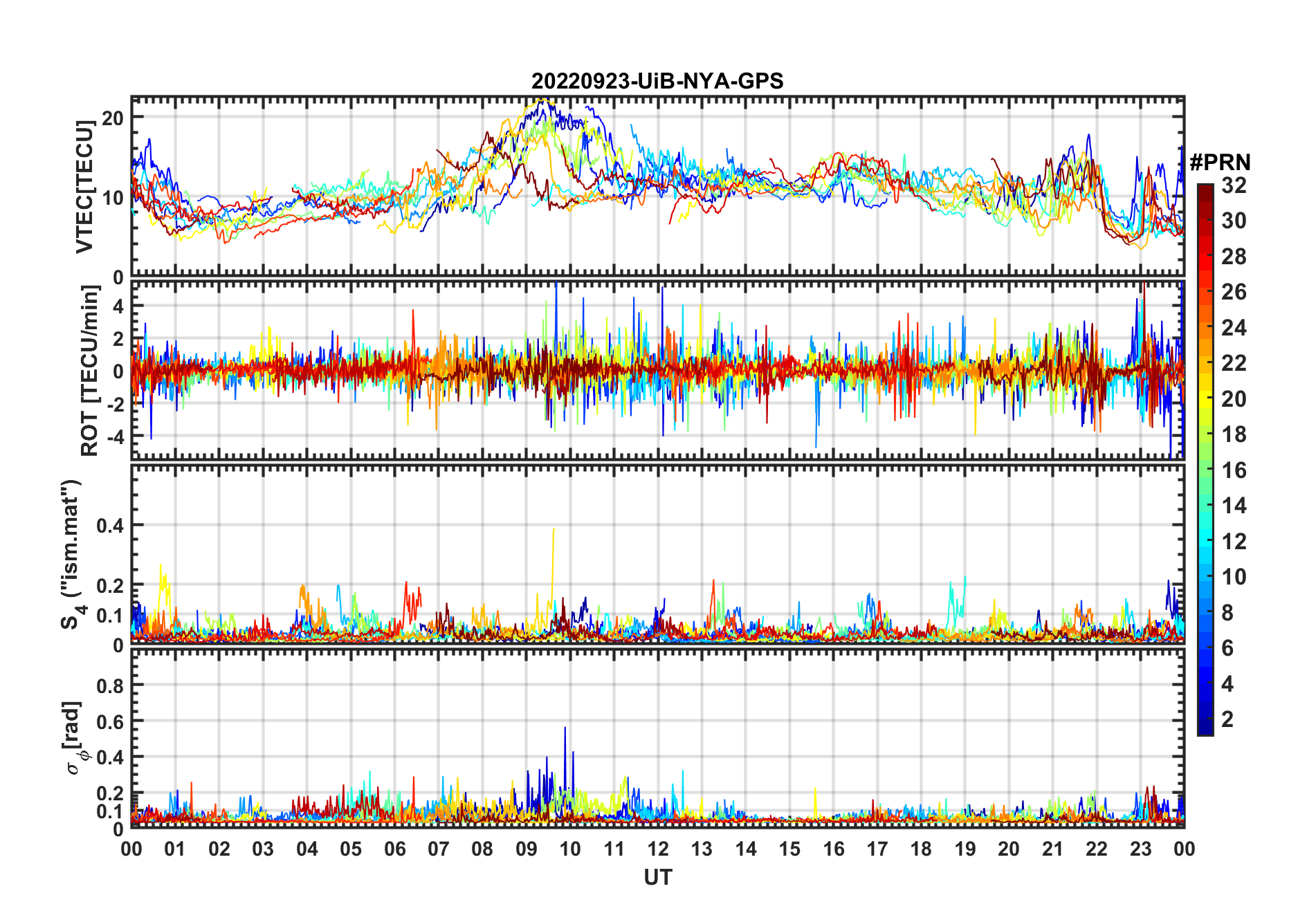Screen dimensions: 1316x920
Task: Select the 0.4 tick label on the S4 axis
Action: pos(110,526)
